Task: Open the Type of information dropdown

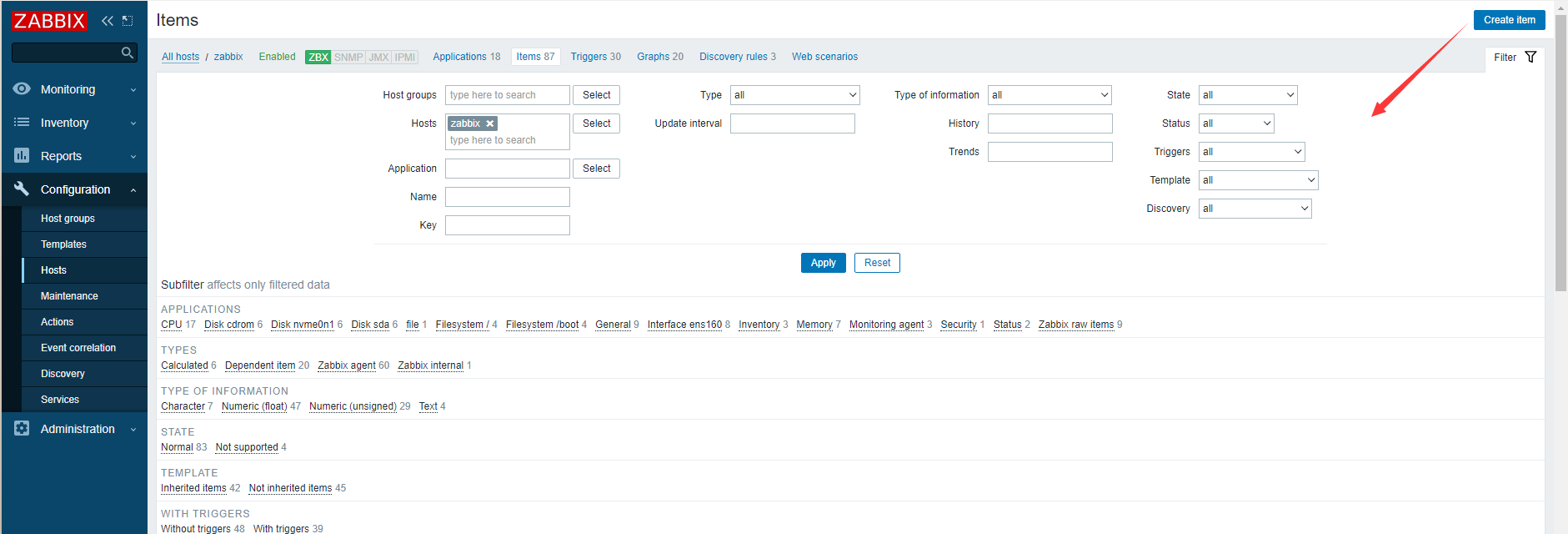Action: [1050, 95]
